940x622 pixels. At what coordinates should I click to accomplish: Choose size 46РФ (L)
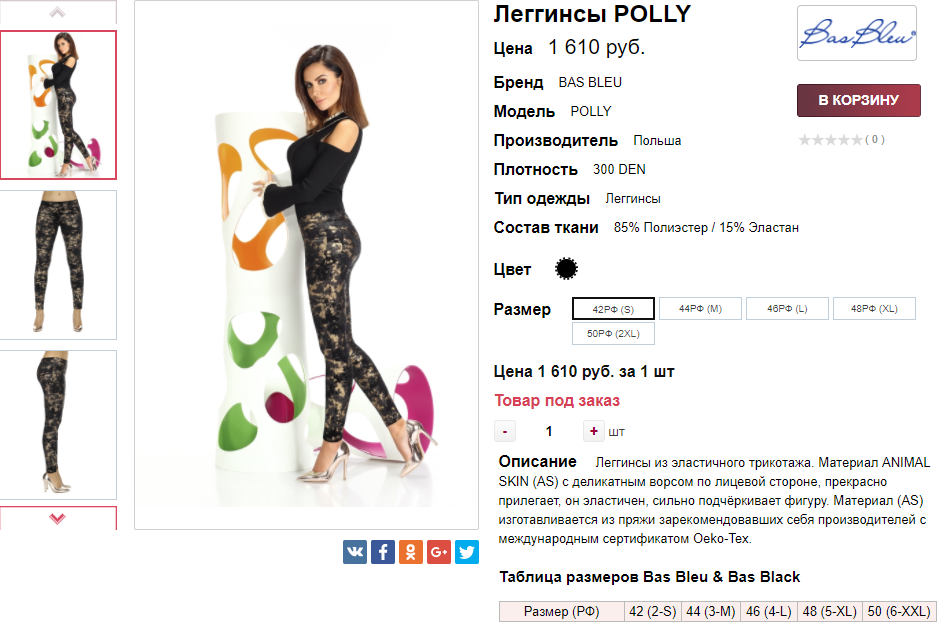pos(787,309)
